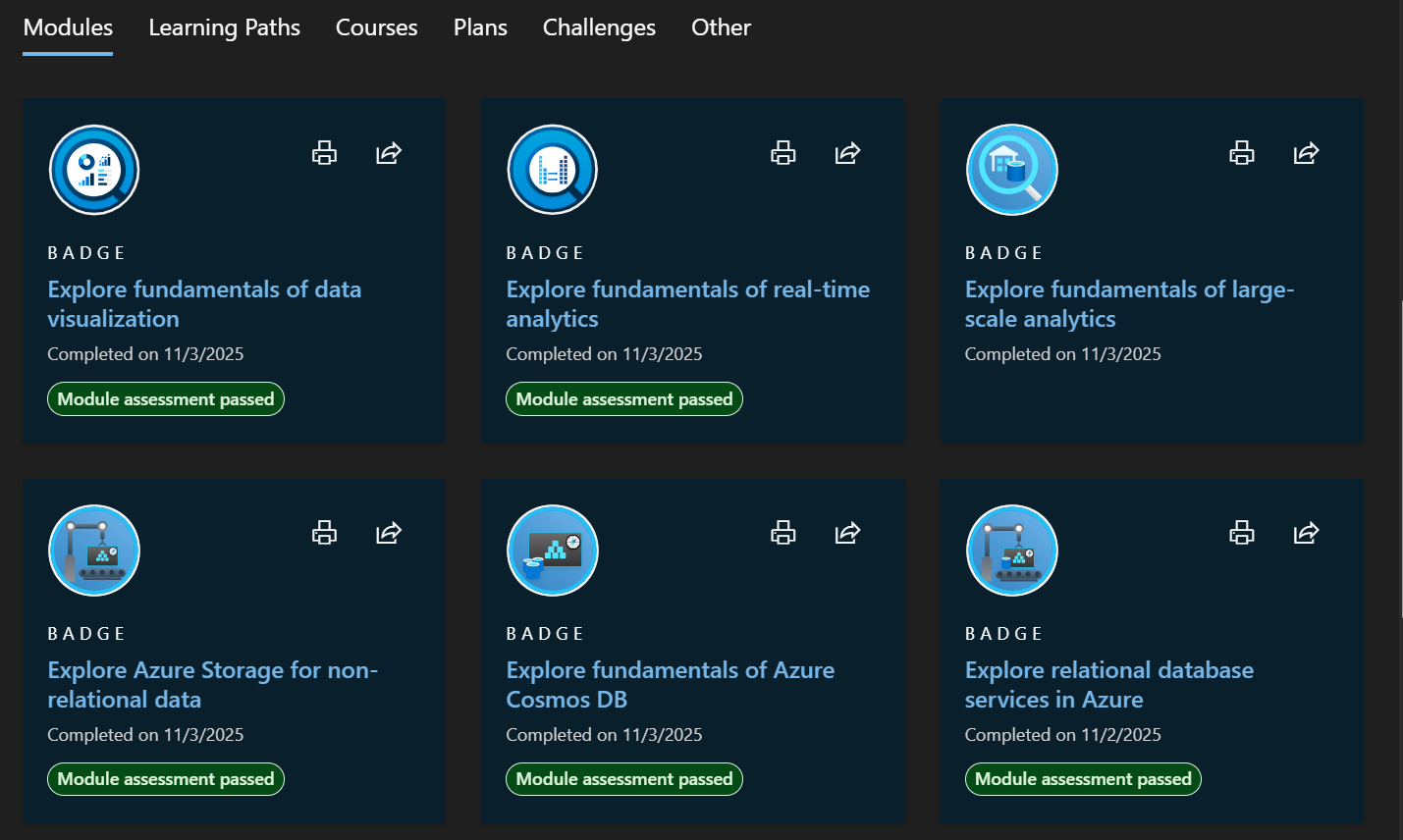The height and width of the screenshot is (840, 1403).
Task: Go to the Challenges tab
Action: coord(599,27)
